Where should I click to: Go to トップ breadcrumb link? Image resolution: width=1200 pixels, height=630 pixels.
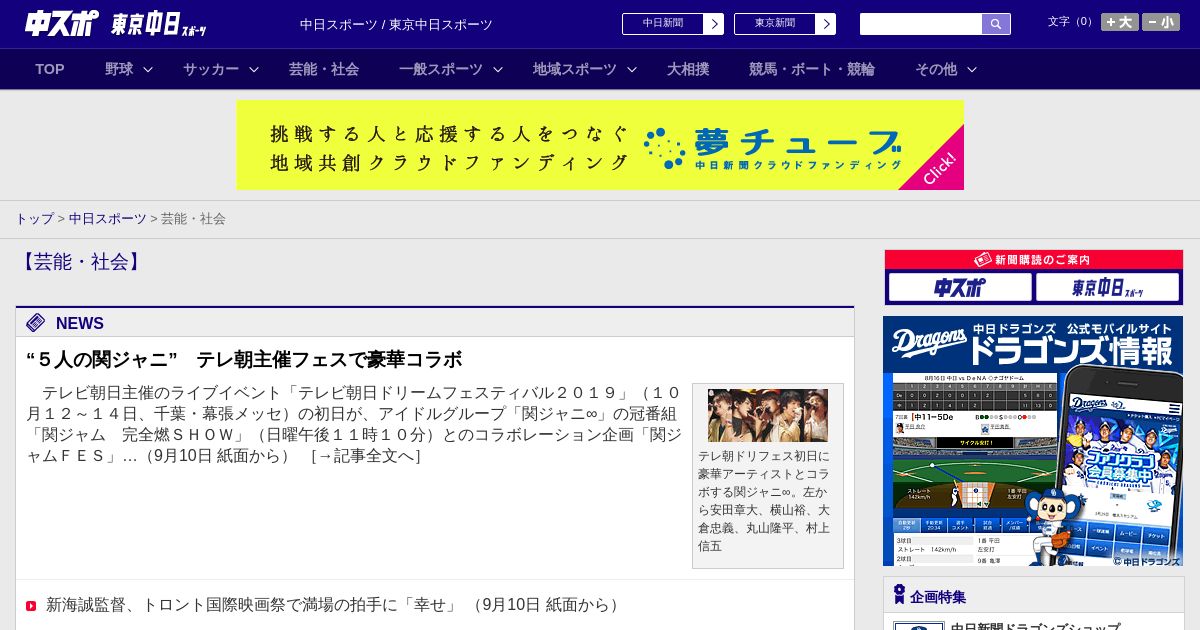click(x=34, y=218)
